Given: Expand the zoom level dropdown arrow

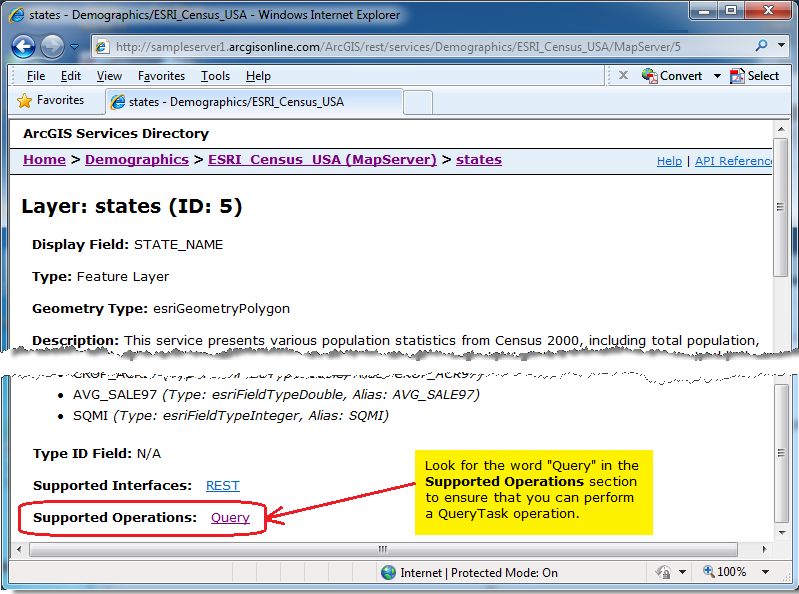Looking at the screenshot, I should [765, 572].
